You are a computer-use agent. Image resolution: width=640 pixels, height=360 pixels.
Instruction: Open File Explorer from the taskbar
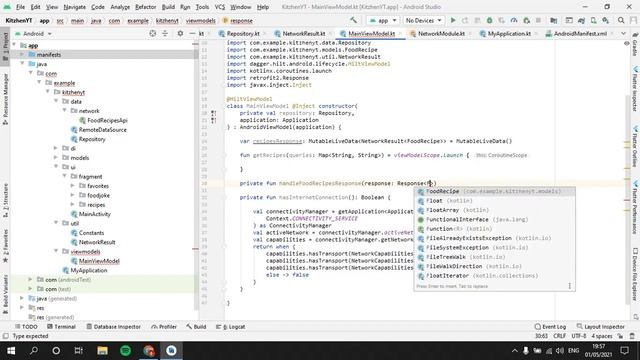[102, 350]
